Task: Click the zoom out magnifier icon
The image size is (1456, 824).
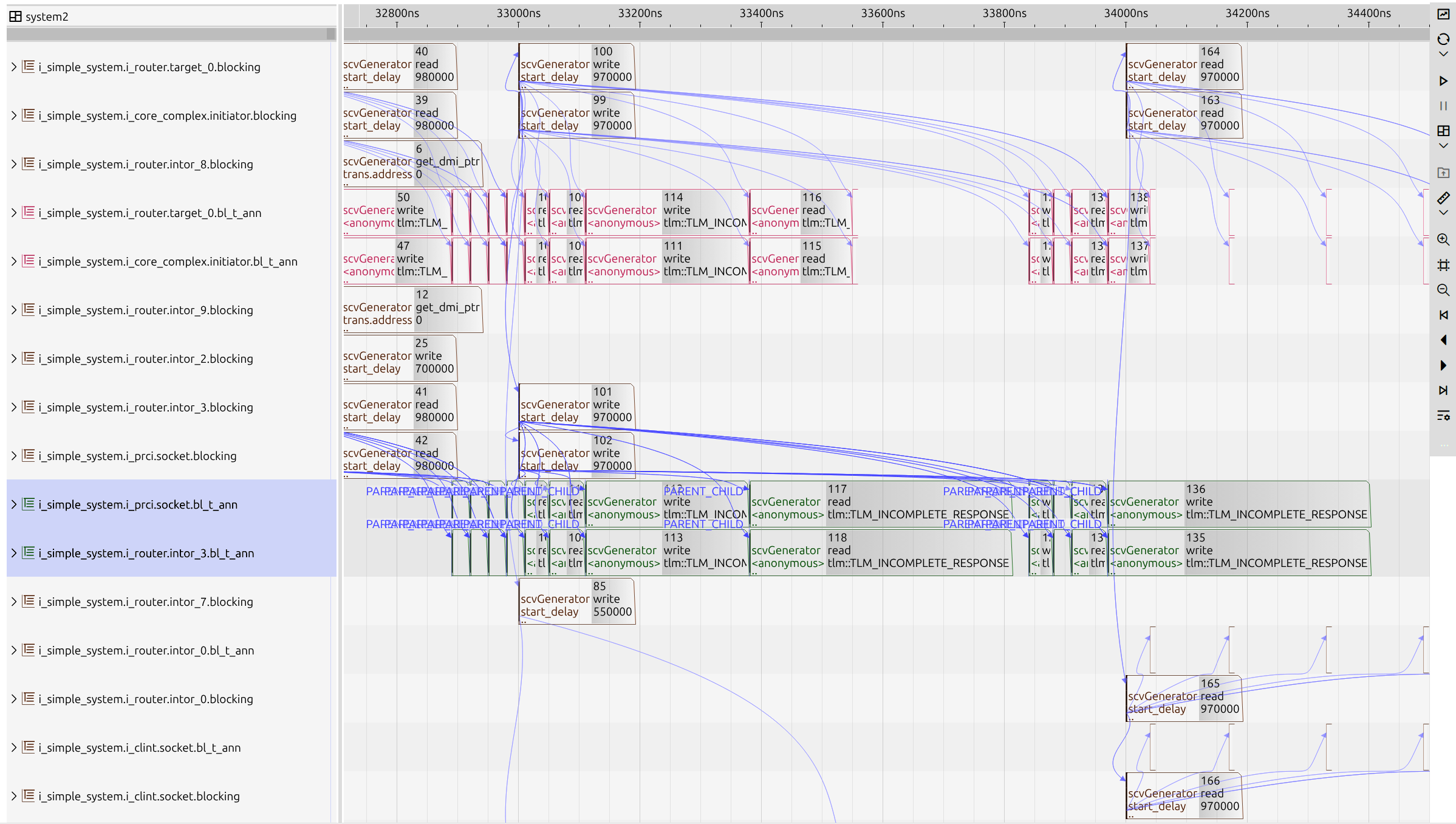Action: [x=1443, y=290]
